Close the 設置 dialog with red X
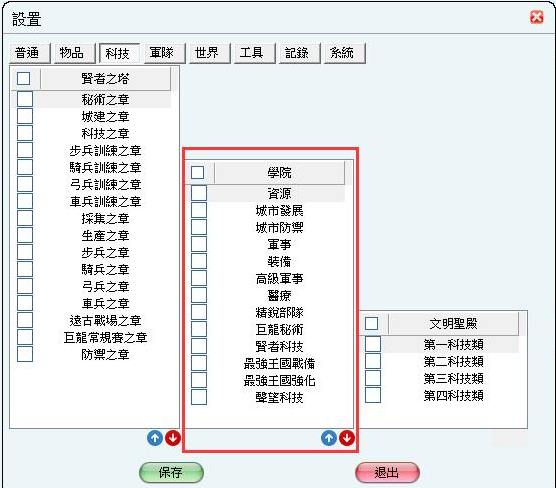Screen dimensions: 556x488 (536, 17)
